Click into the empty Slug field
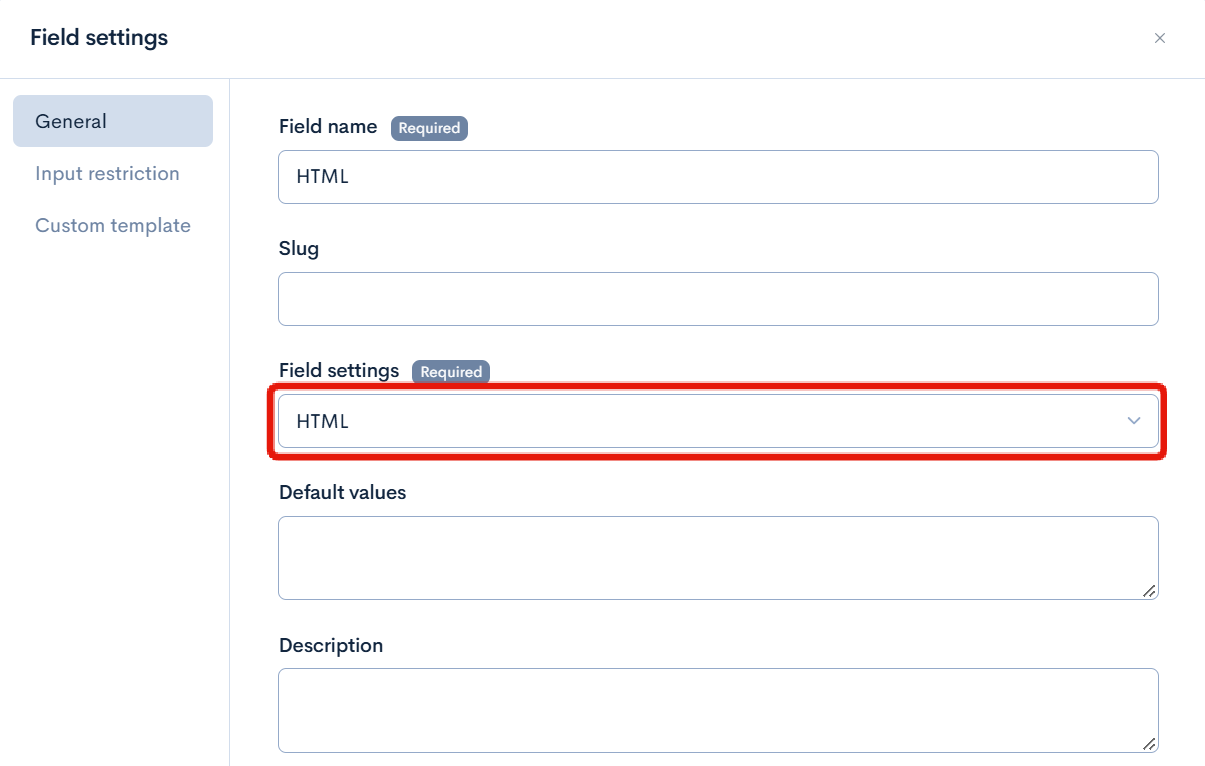This screenshot has width=1205, height=766. [x=718, y=299]
